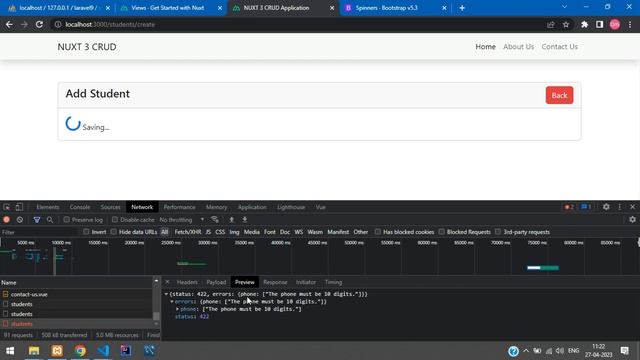This screenshot has height=360, width=640.
Task: Toggle Hide data URLs checkbox
Action: (x=113, y=232)
